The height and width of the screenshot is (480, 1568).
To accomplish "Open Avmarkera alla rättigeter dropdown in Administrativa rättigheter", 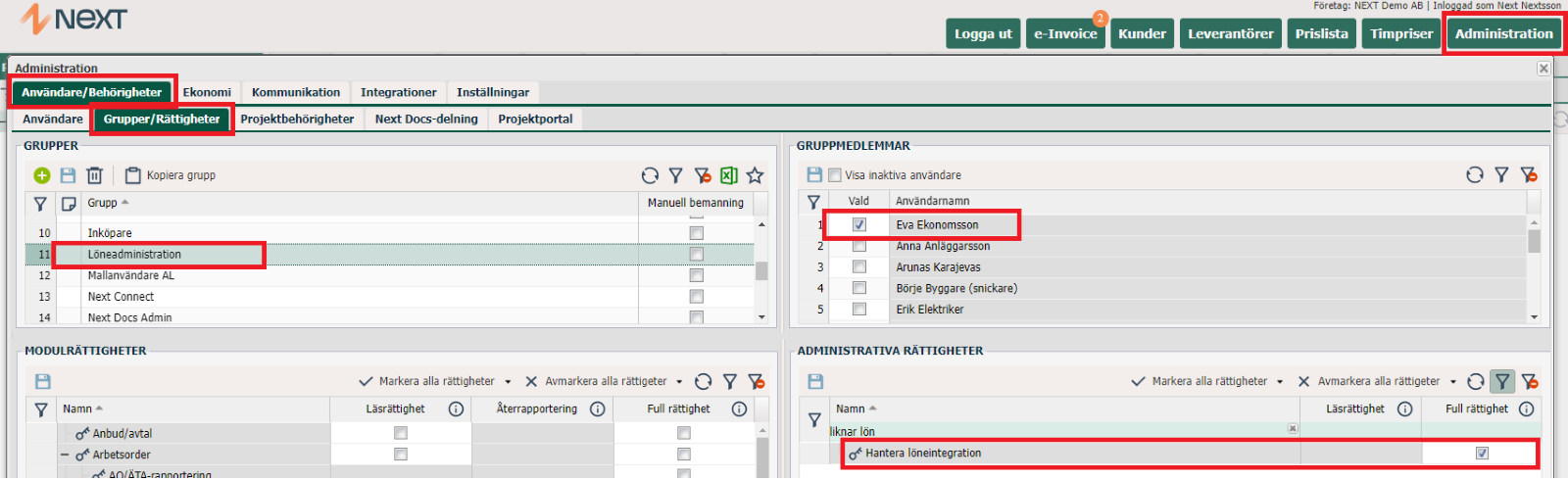I will [1452, 382].
